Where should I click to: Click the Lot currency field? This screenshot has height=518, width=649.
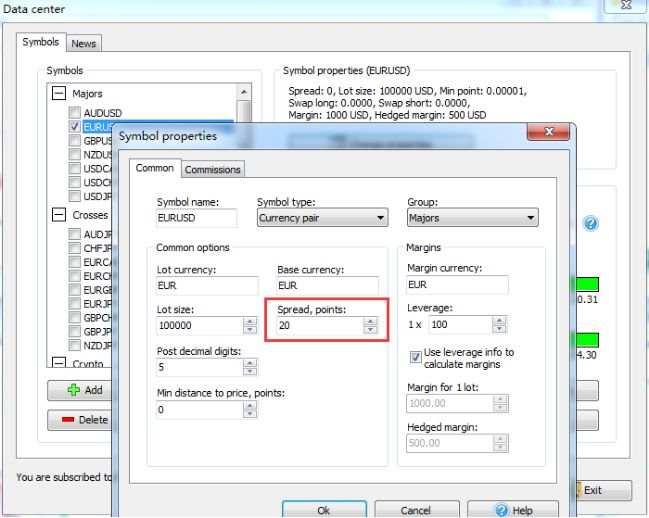tap(207, 285)
